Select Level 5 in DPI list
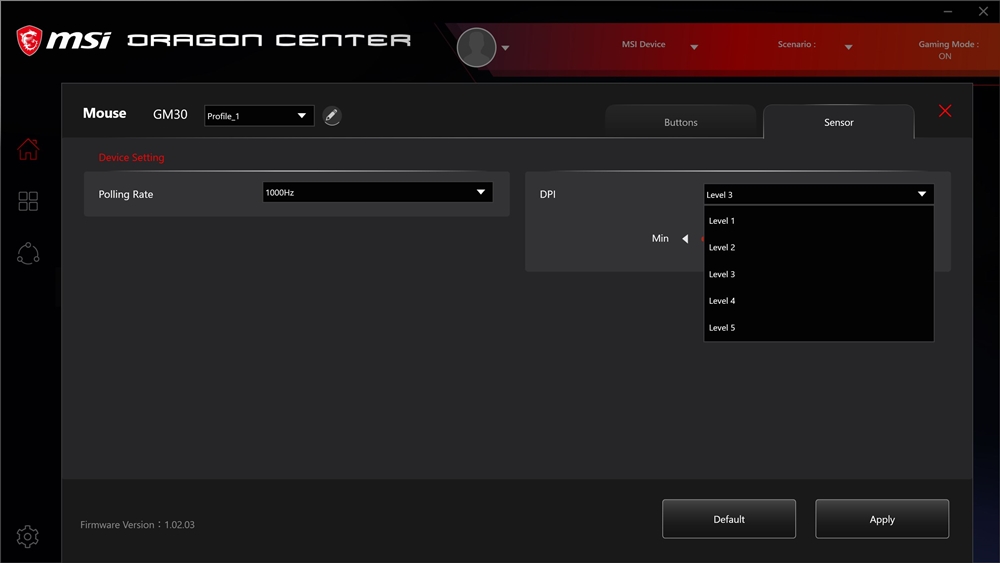The image size is (1000, 563). pyautogui.click(x=819, y=328)
